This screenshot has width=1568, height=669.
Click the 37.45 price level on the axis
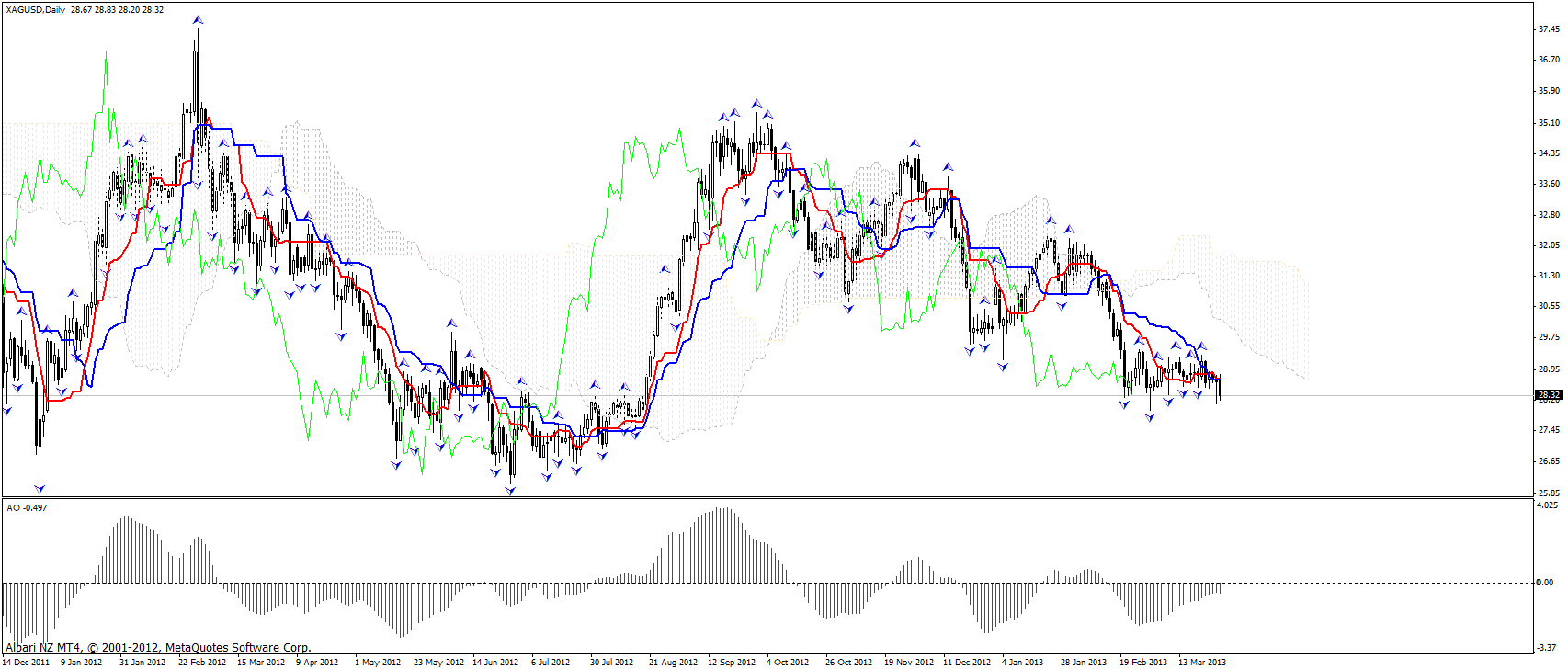coord(1549,29)
